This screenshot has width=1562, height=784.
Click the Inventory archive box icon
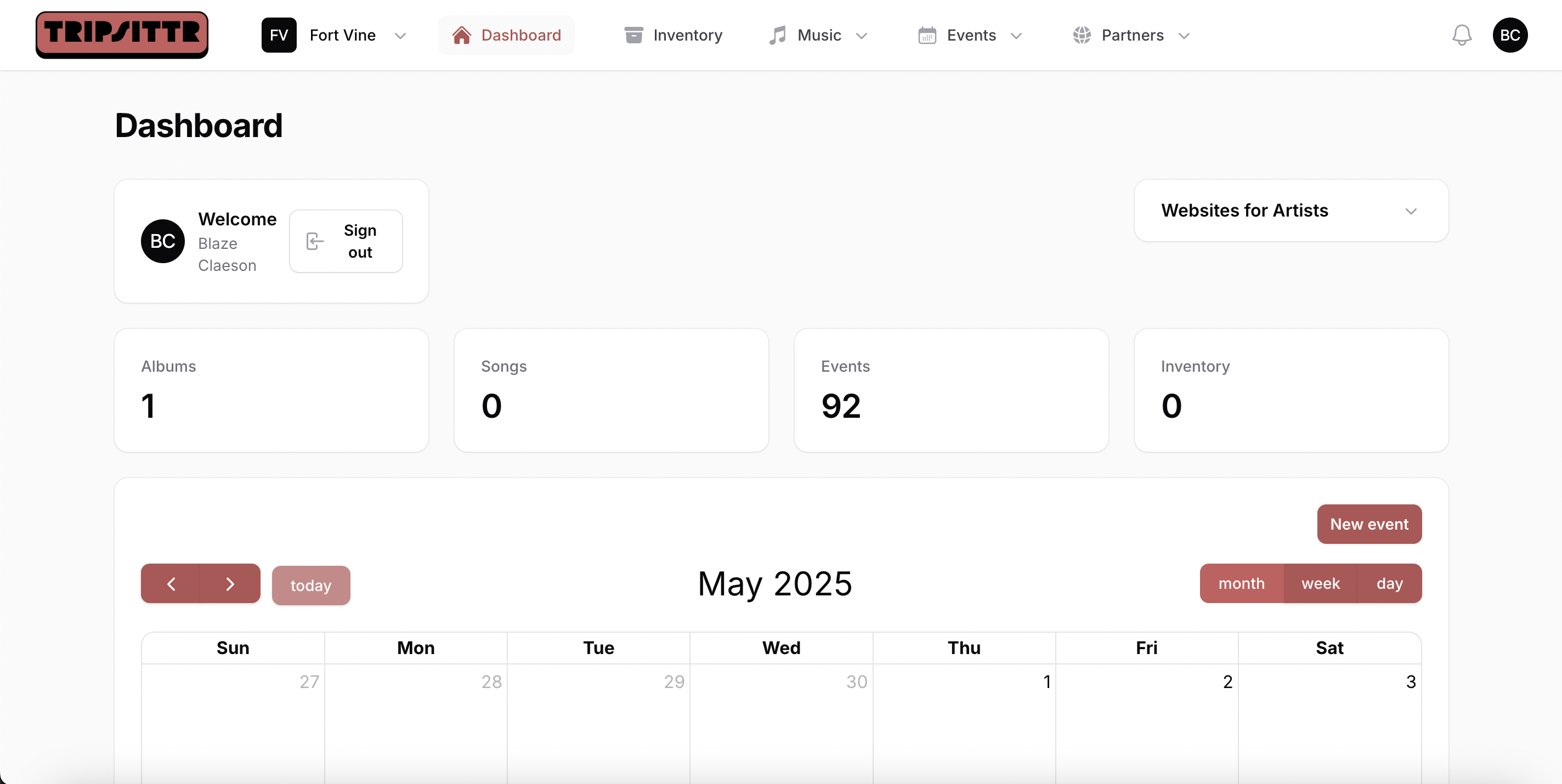633,35
